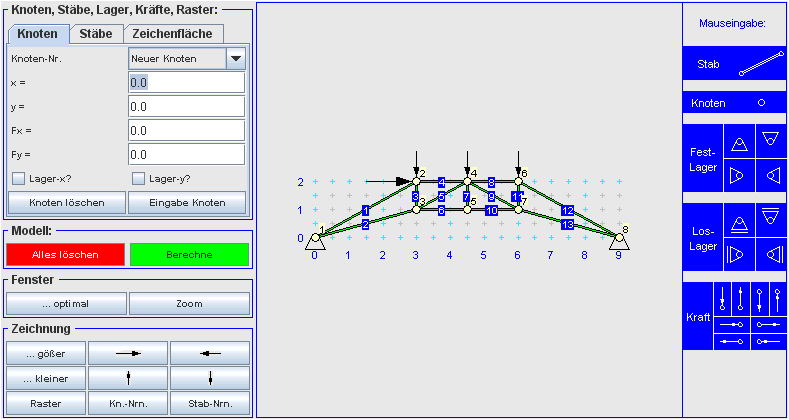
Task: Pick the downward-pointing Fest-Lager triangle
Action: 770,141
